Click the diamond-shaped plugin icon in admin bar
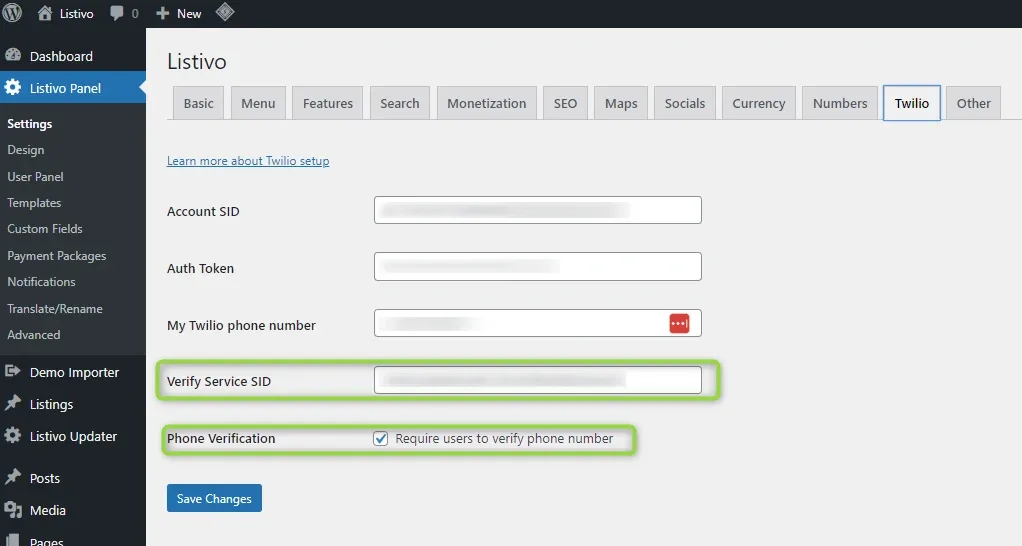 coord(225,12)
